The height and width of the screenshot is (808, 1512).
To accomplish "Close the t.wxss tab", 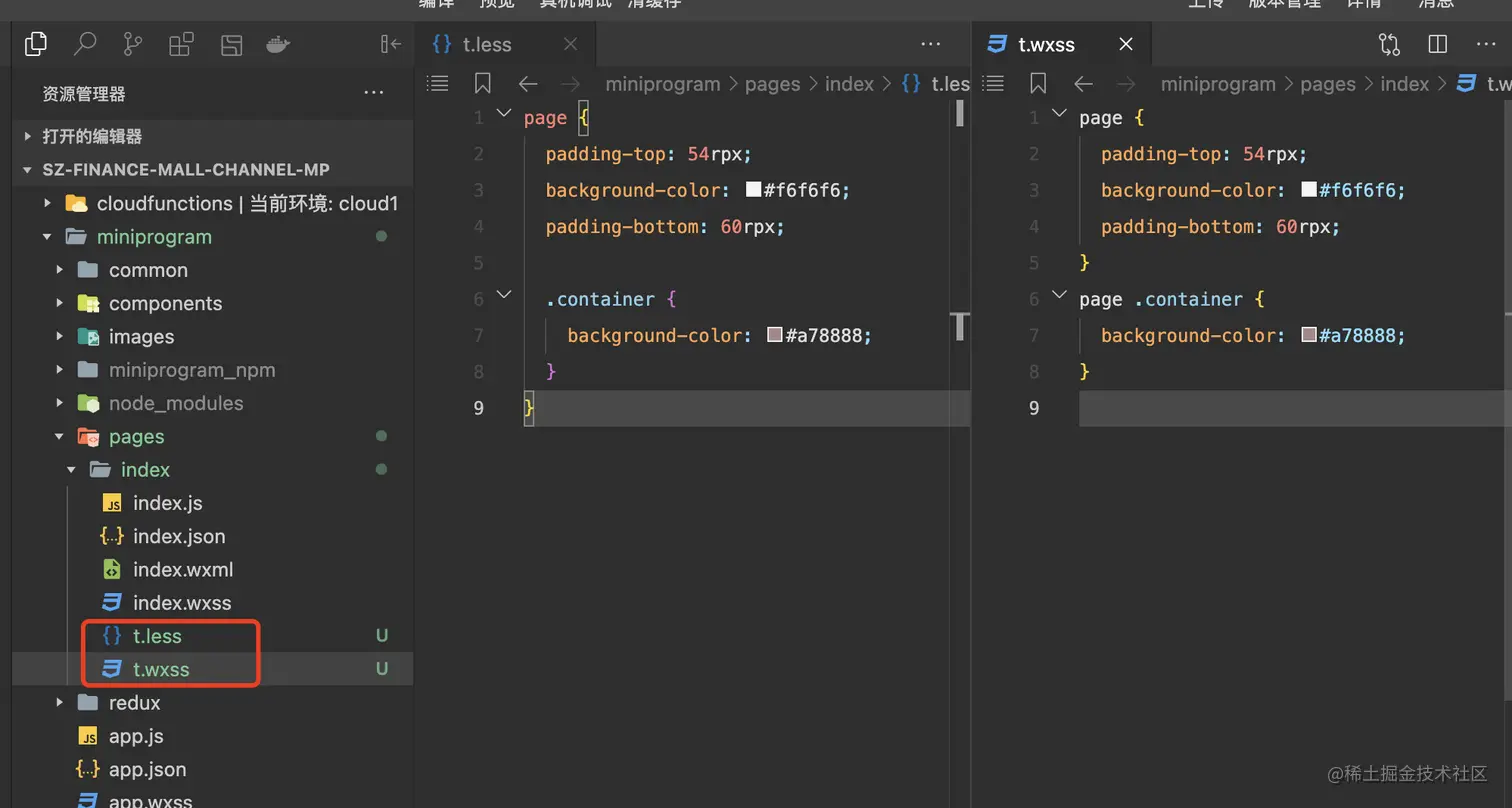I will (1126, 44).
